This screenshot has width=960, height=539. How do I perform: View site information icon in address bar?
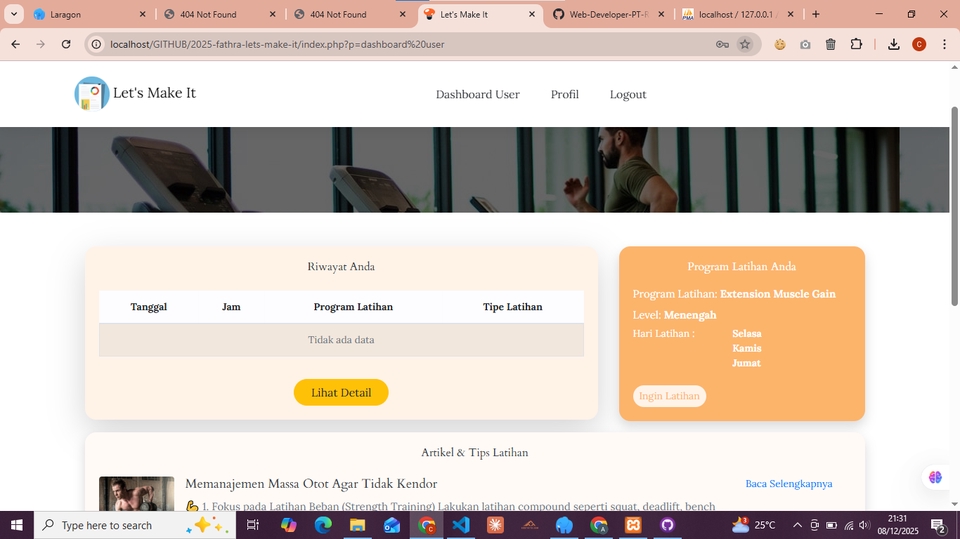tap(96, 44)
